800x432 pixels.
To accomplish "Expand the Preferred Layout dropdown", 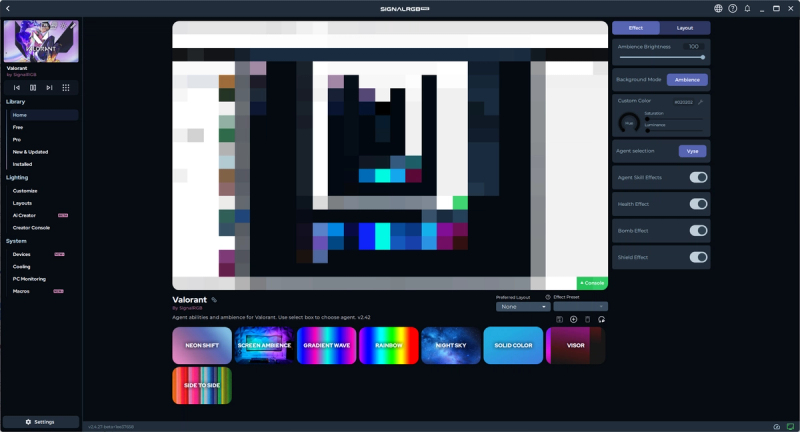I will (x=522, y=307).
